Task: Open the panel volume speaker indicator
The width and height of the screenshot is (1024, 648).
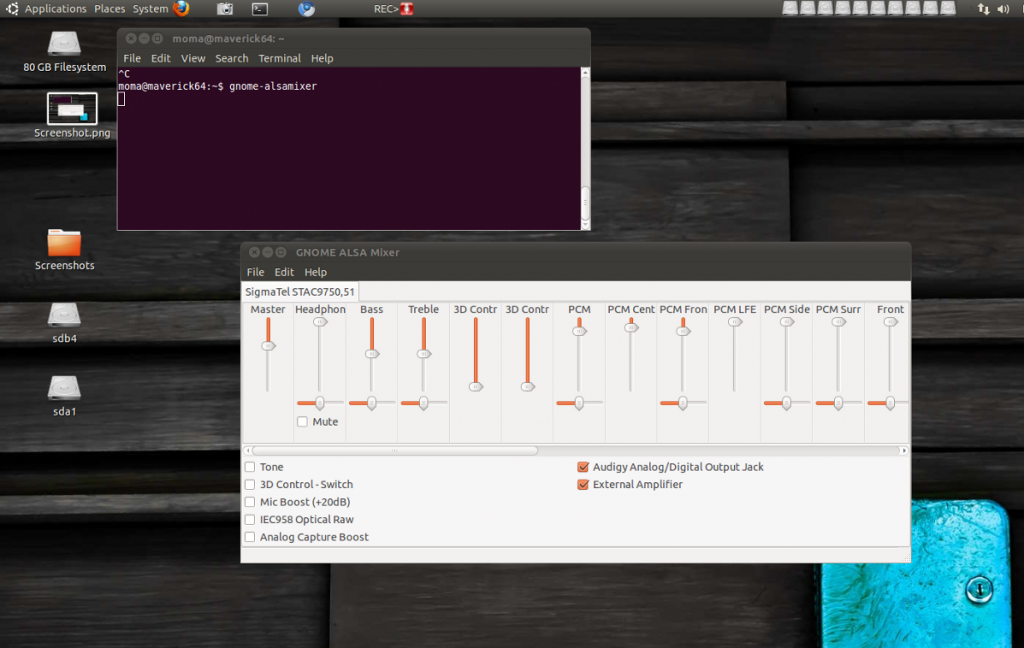Action: pyautogui.click(x=1003, y=8)
